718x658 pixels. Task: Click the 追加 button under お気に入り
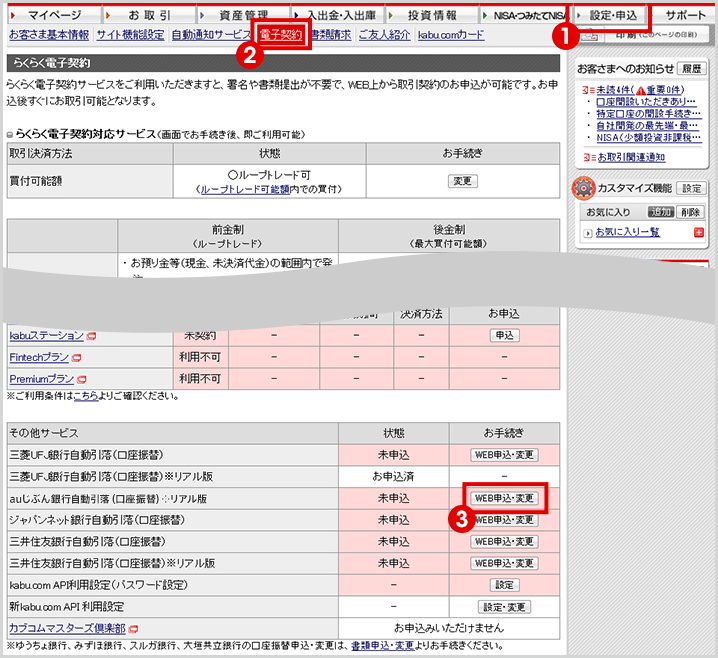click(x=661, y=212)
